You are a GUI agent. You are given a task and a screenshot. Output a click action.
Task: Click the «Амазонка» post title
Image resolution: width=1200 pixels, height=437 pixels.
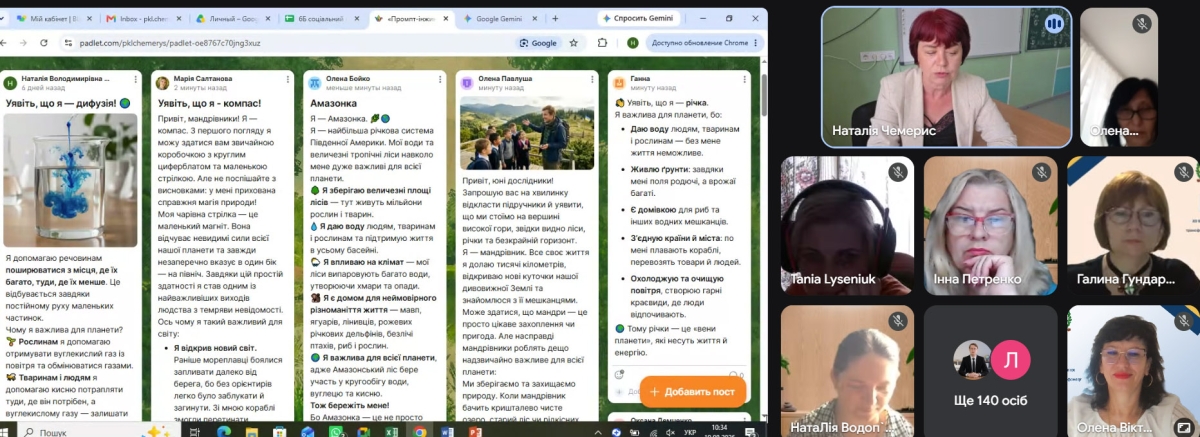tap(332, 103)
